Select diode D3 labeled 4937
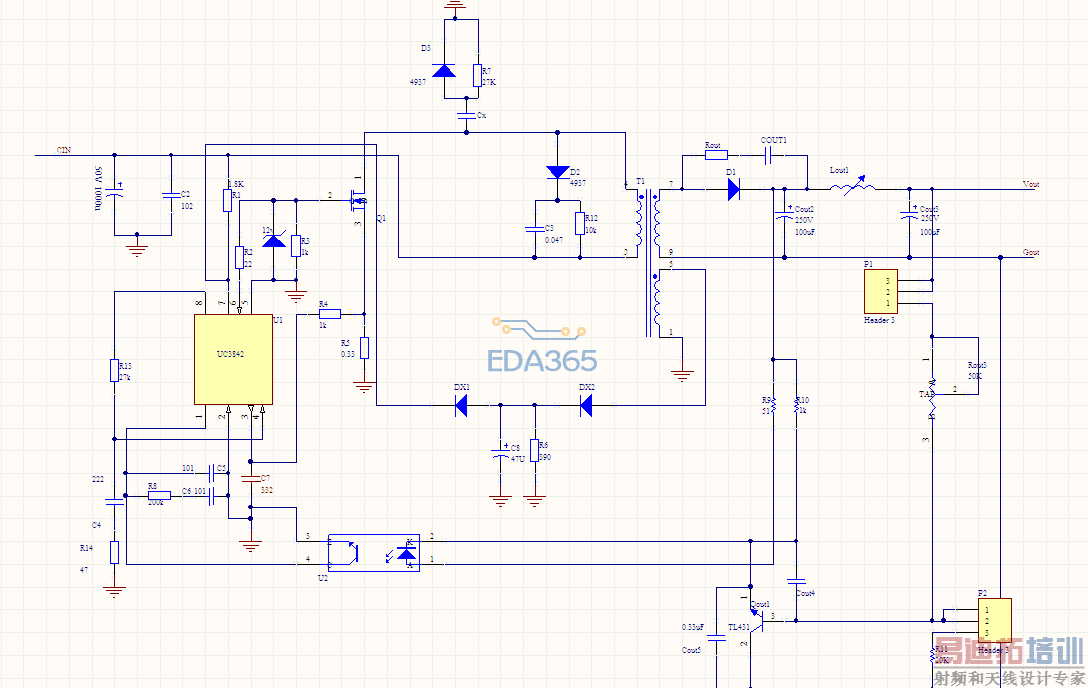Viewport: 1088px width, 688px height. 444,70
